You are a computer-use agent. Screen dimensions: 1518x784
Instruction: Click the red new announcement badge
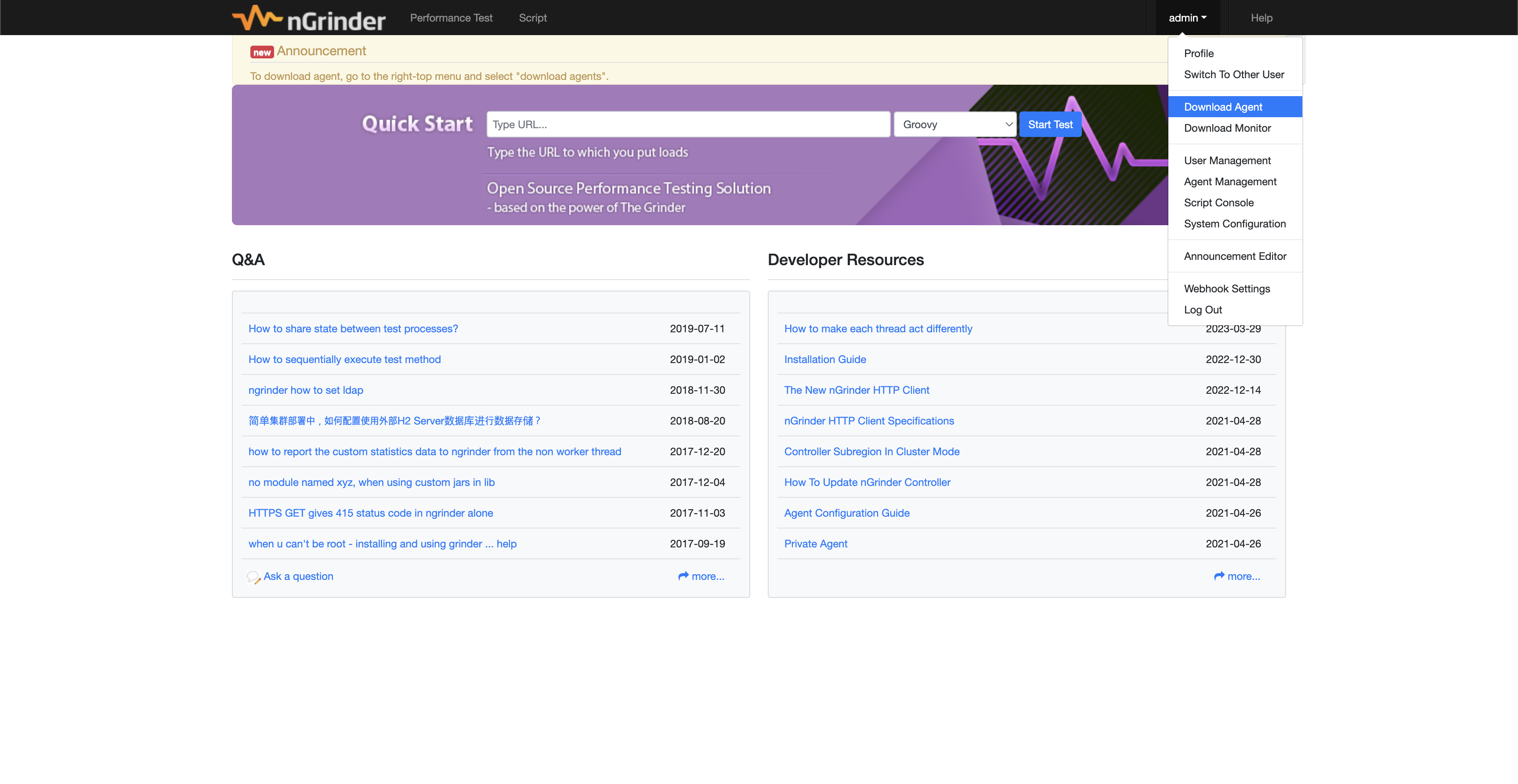click(262, 52)
